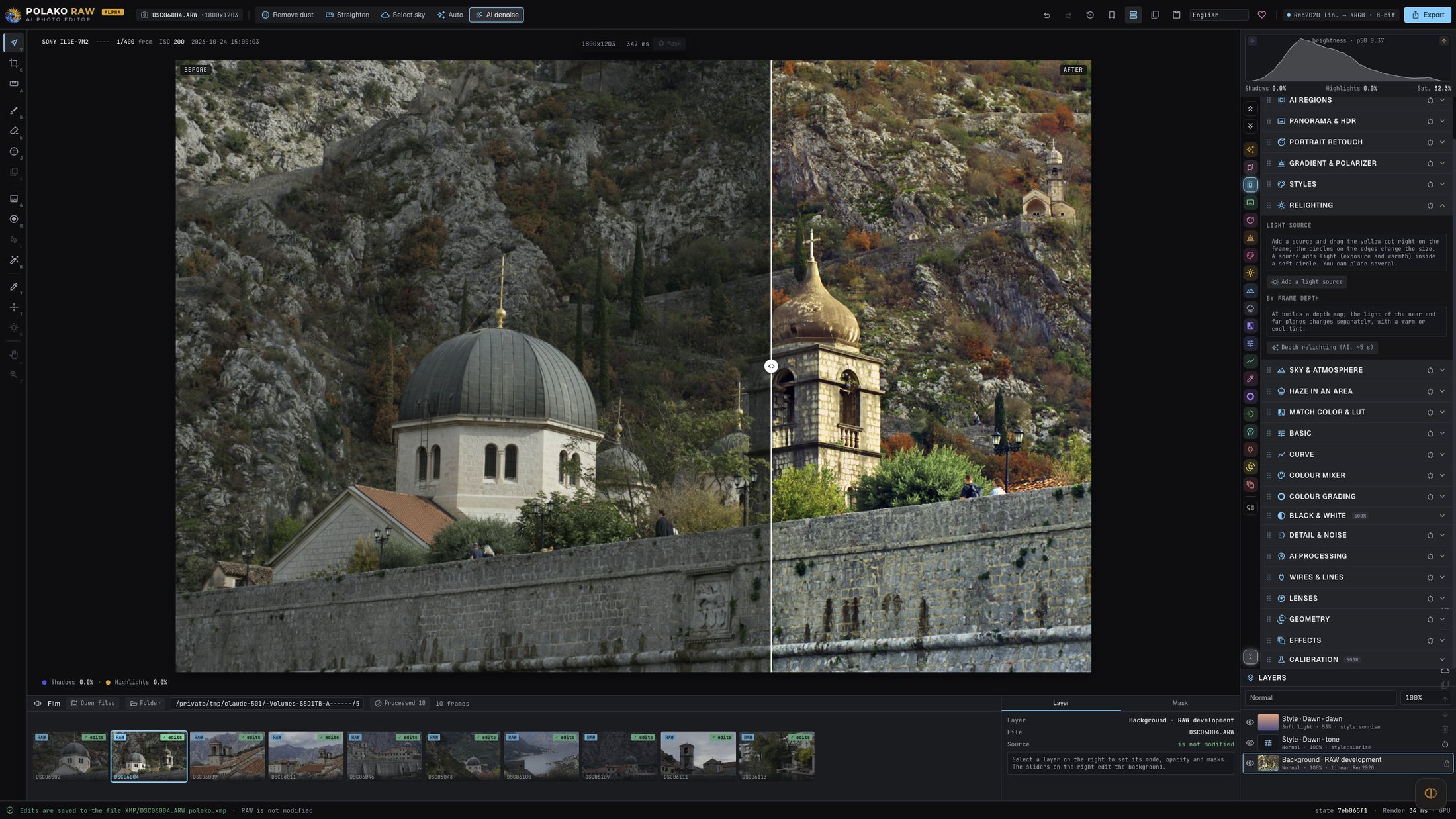Toggle the AI denoise button

tap(496, 15)
